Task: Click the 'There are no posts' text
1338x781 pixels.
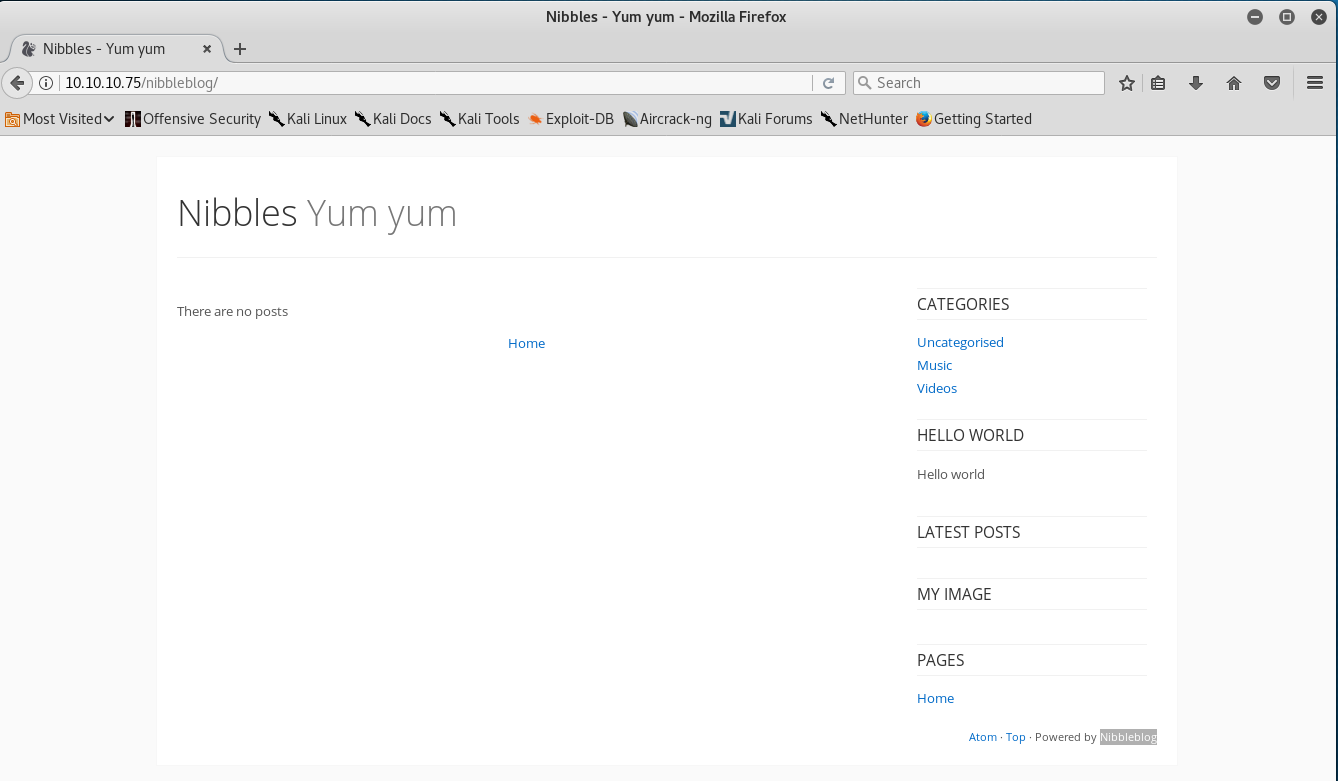Action: point(232,311)
